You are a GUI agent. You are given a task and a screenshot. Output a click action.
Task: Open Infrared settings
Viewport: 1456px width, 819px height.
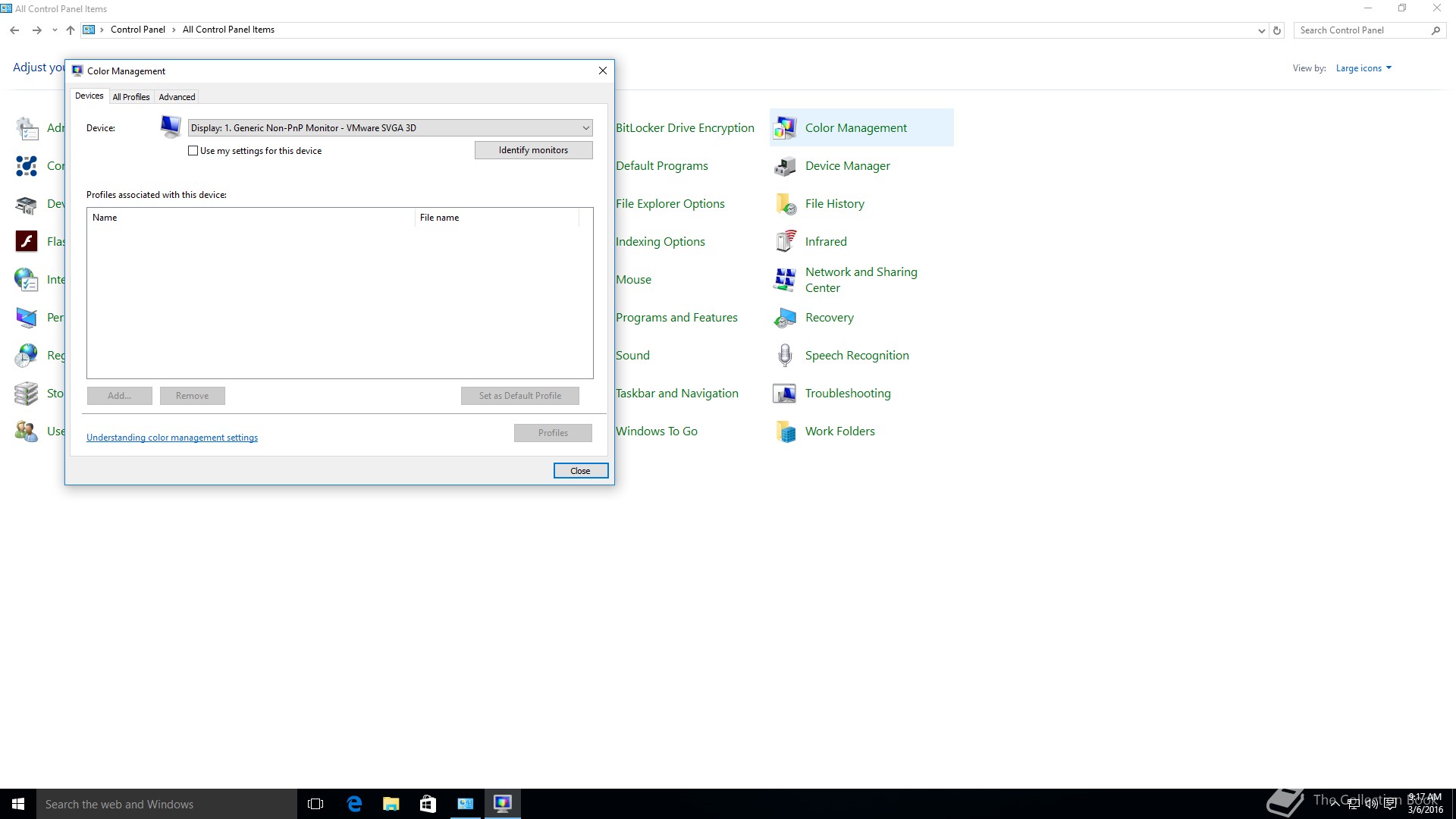click(x=826, y=241)
